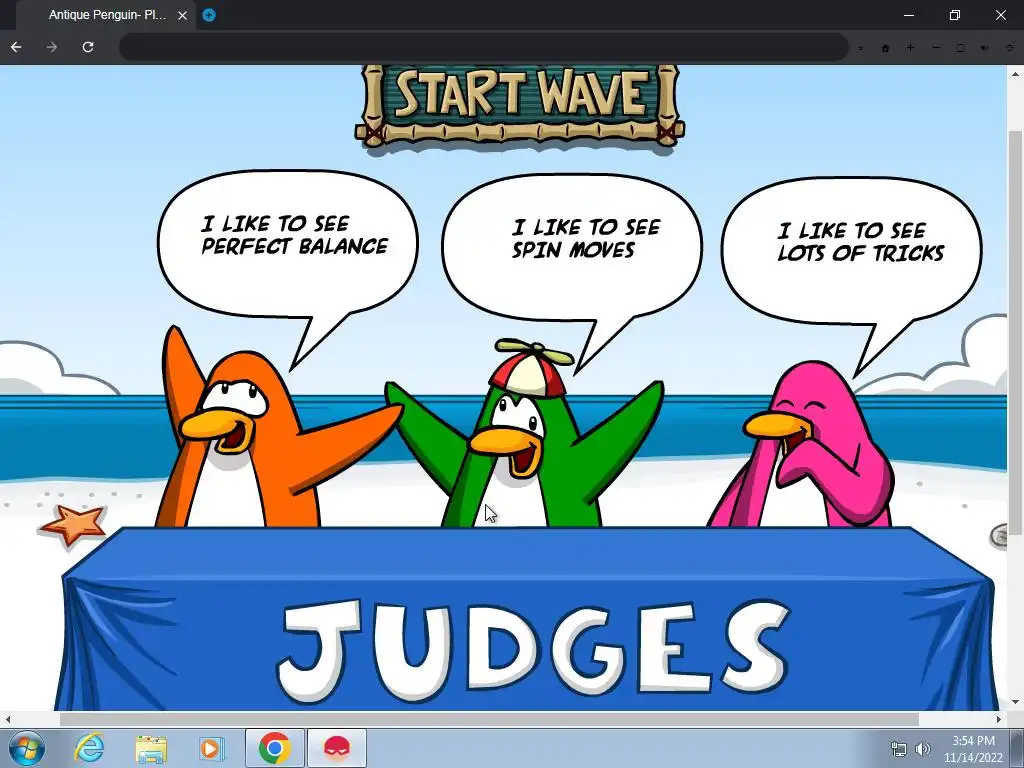Click the volume speaker tray icon
This screenshot has width=1024, height=768.
pos(923,749)
